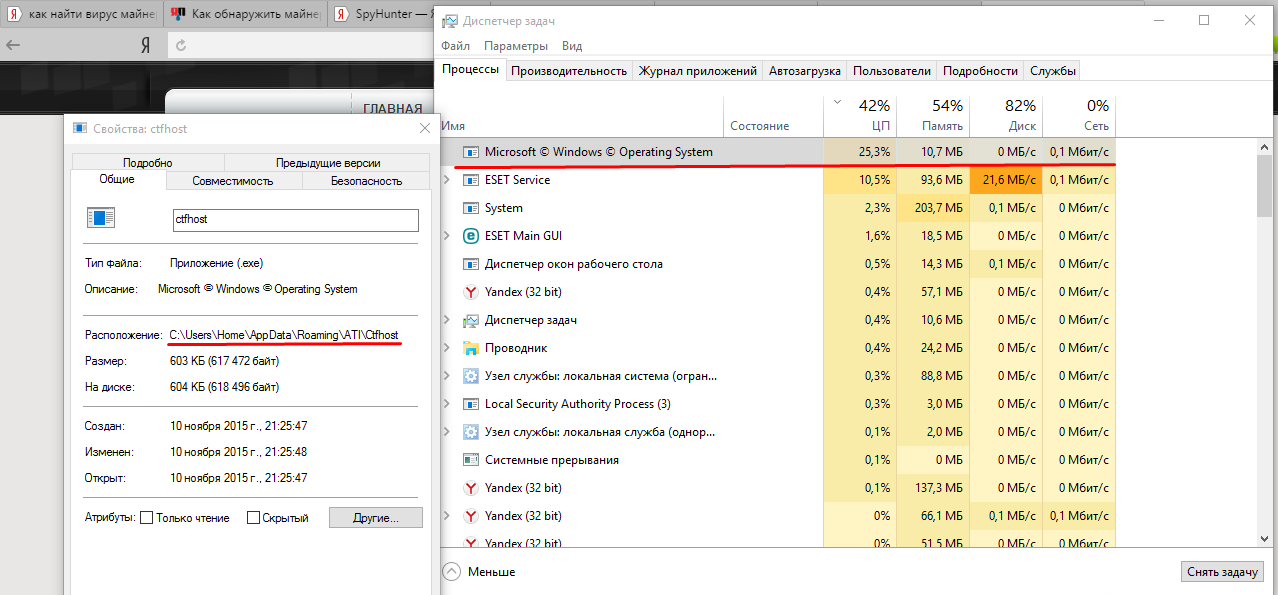Image resolution: width=1278 pixels, height=595 pixels.
Task: Click the Yandex Я home icon in browser
Action: pyautogui.click(x=145, y=45)
